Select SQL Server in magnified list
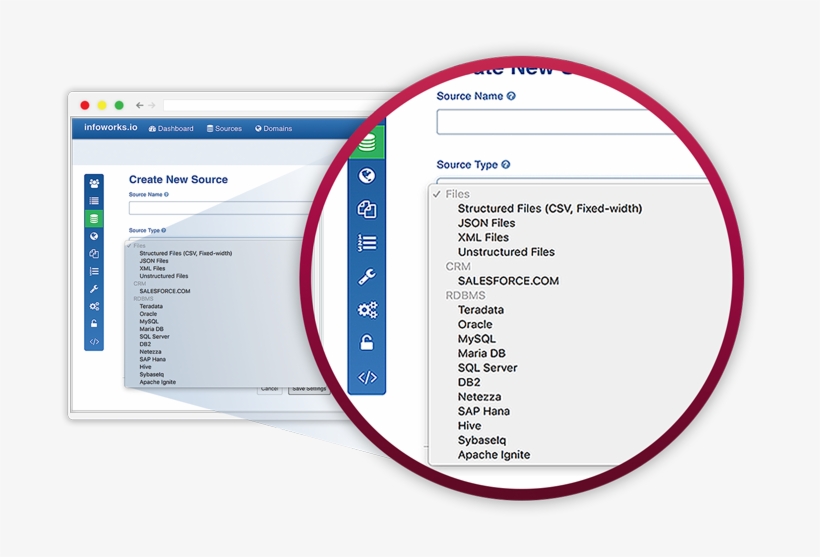Screen dimensions: 820x557 [x=487, y=368]
